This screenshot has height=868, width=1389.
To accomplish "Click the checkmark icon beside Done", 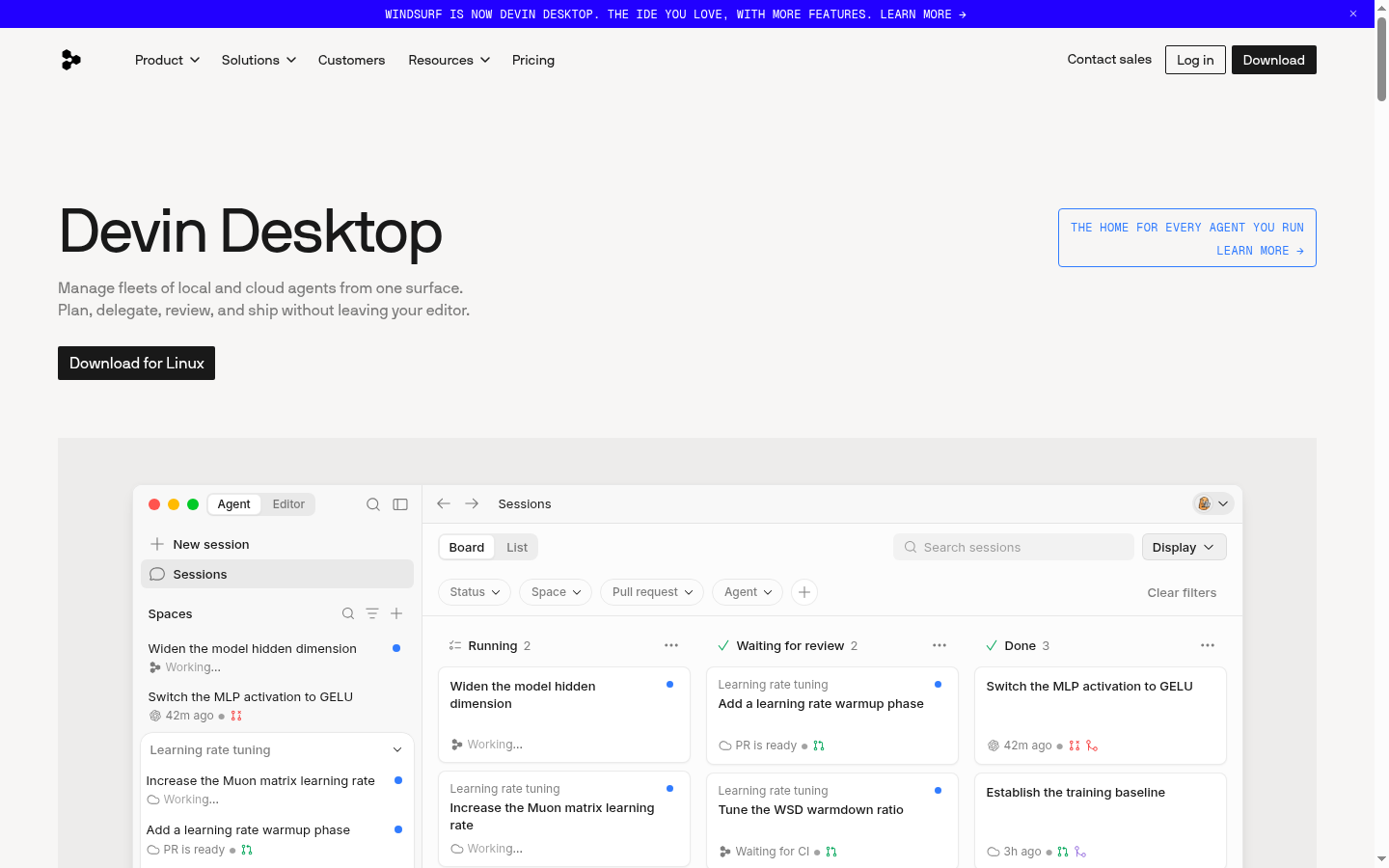I will pos(992,645).
